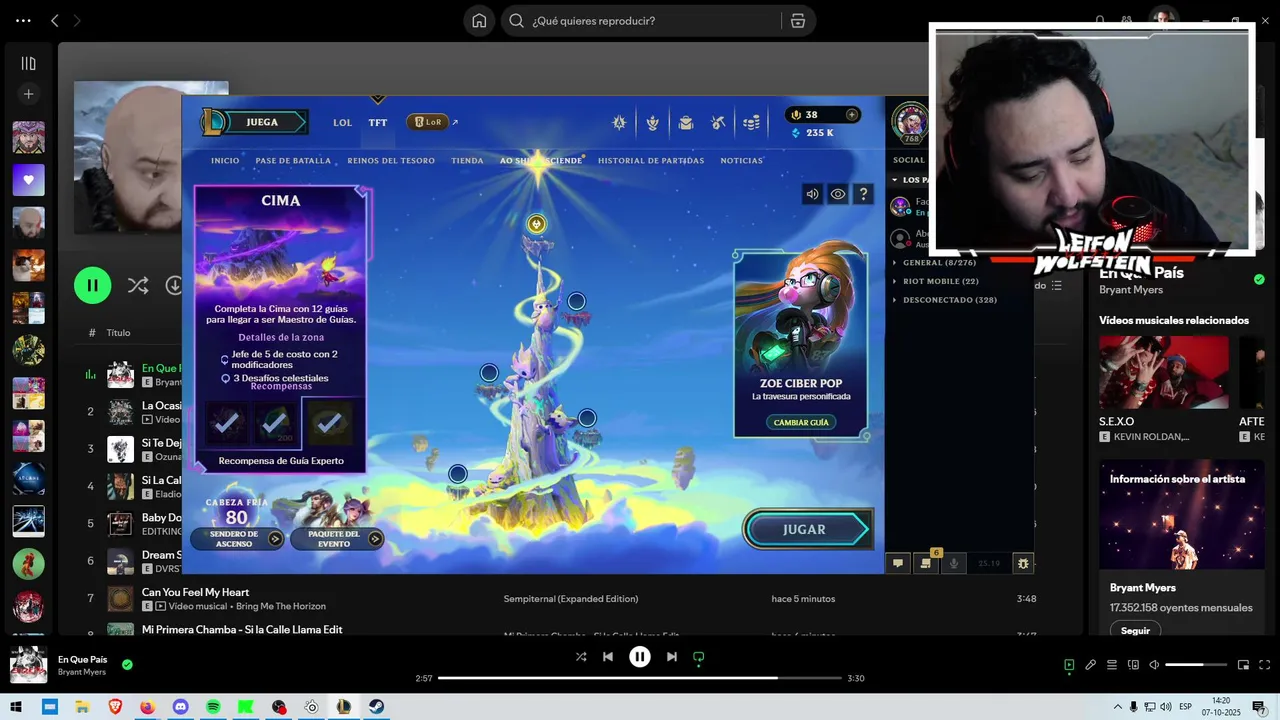The width and height of the screenshot is (1280, 720).
Task: Open PAQUETE DEL EVENTO
Action: point(337,539)
